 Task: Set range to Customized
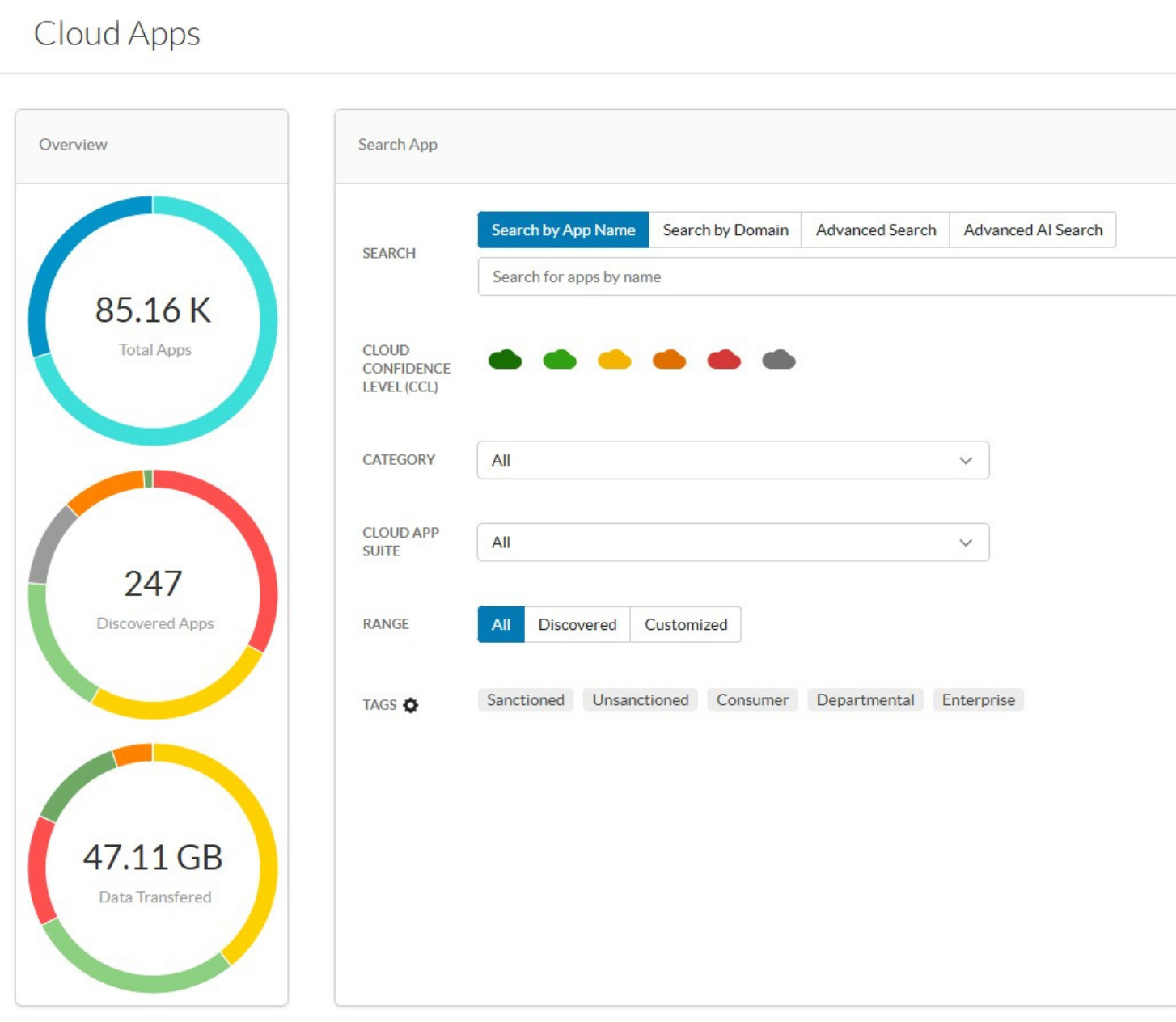tap(685, 625)
